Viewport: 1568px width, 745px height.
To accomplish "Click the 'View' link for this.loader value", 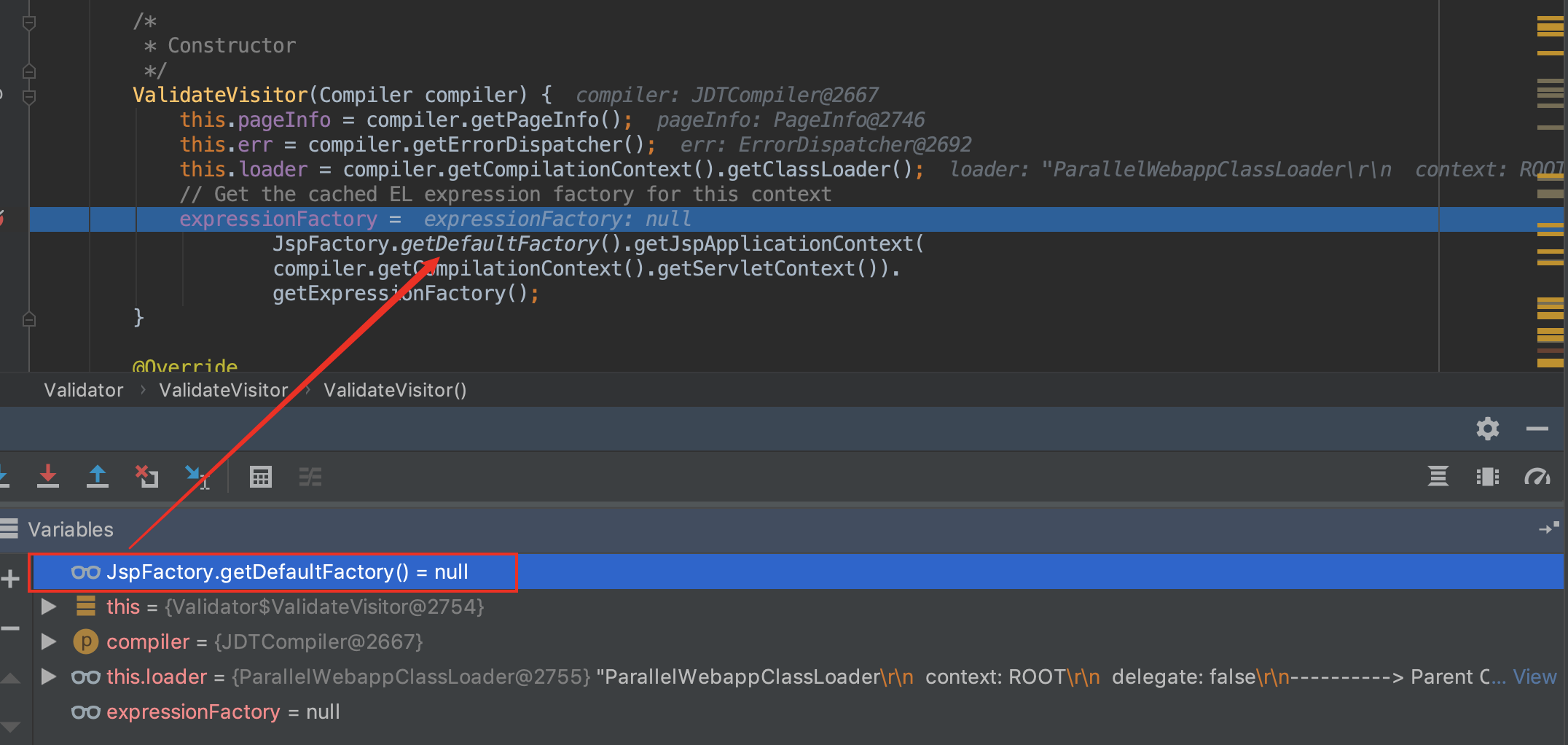I will coord(1534,677).
